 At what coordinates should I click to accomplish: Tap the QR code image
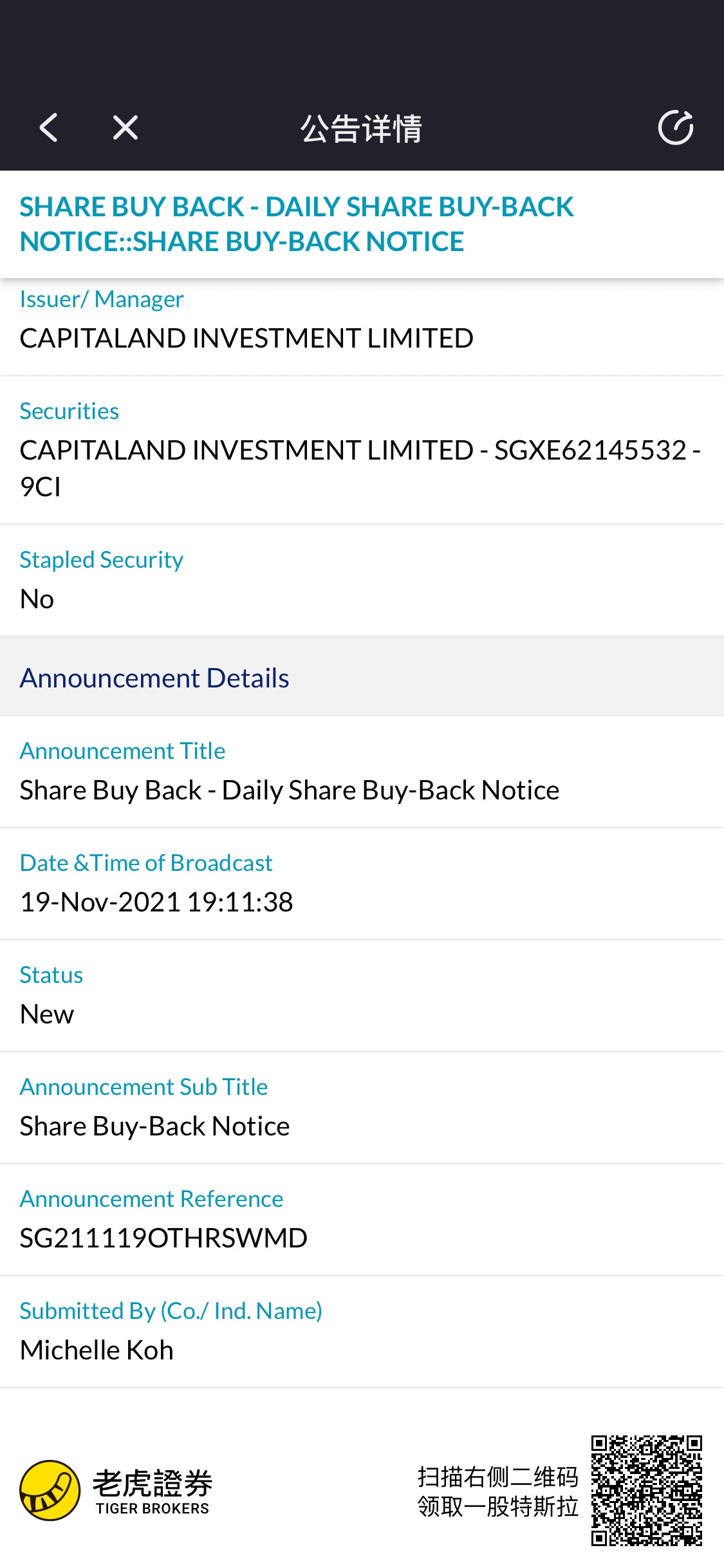646,1490
